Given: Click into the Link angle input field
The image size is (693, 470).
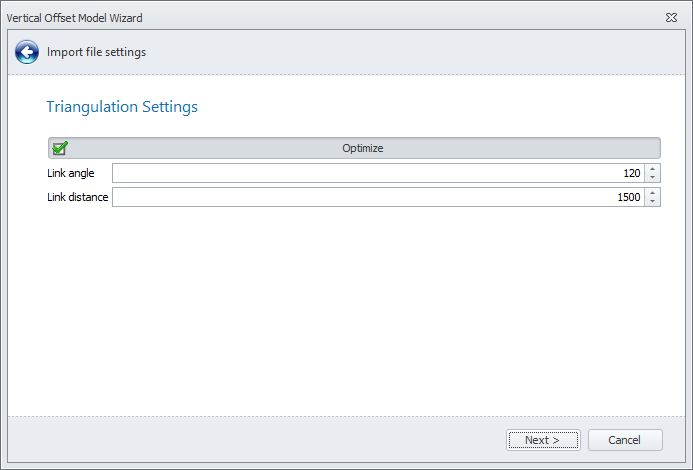Looking at the screenshot, I should pos(370,173).
